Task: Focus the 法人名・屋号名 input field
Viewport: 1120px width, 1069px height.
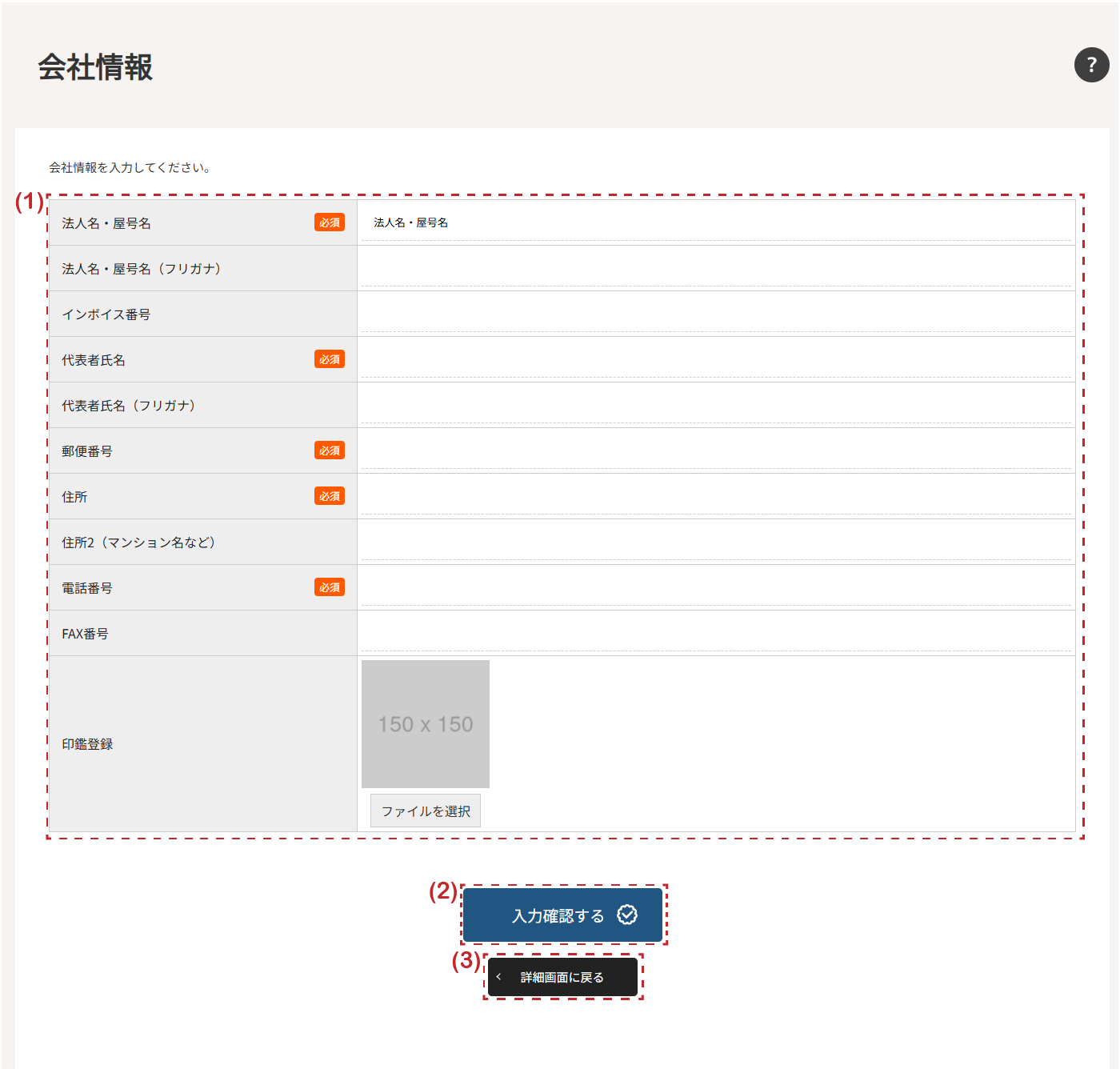Action: tap(715, 223)
